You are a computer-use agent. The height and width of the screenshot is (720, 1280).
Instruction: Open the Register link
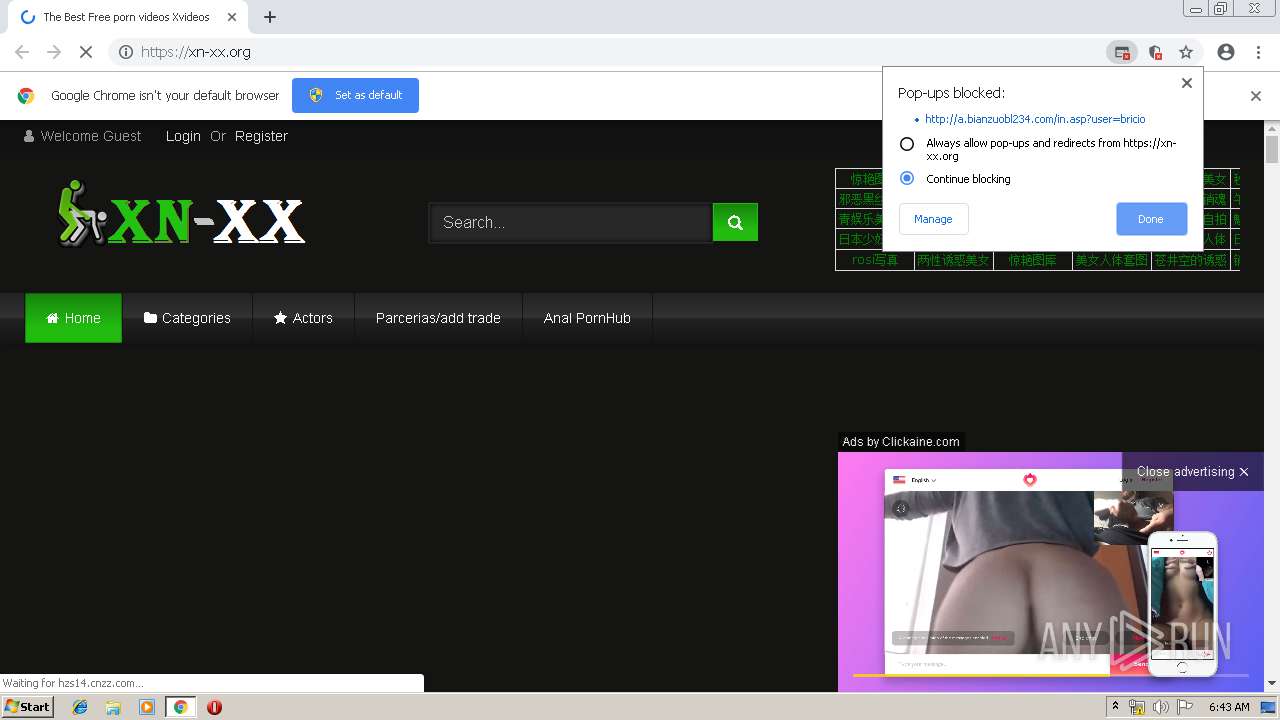(261, 136)
